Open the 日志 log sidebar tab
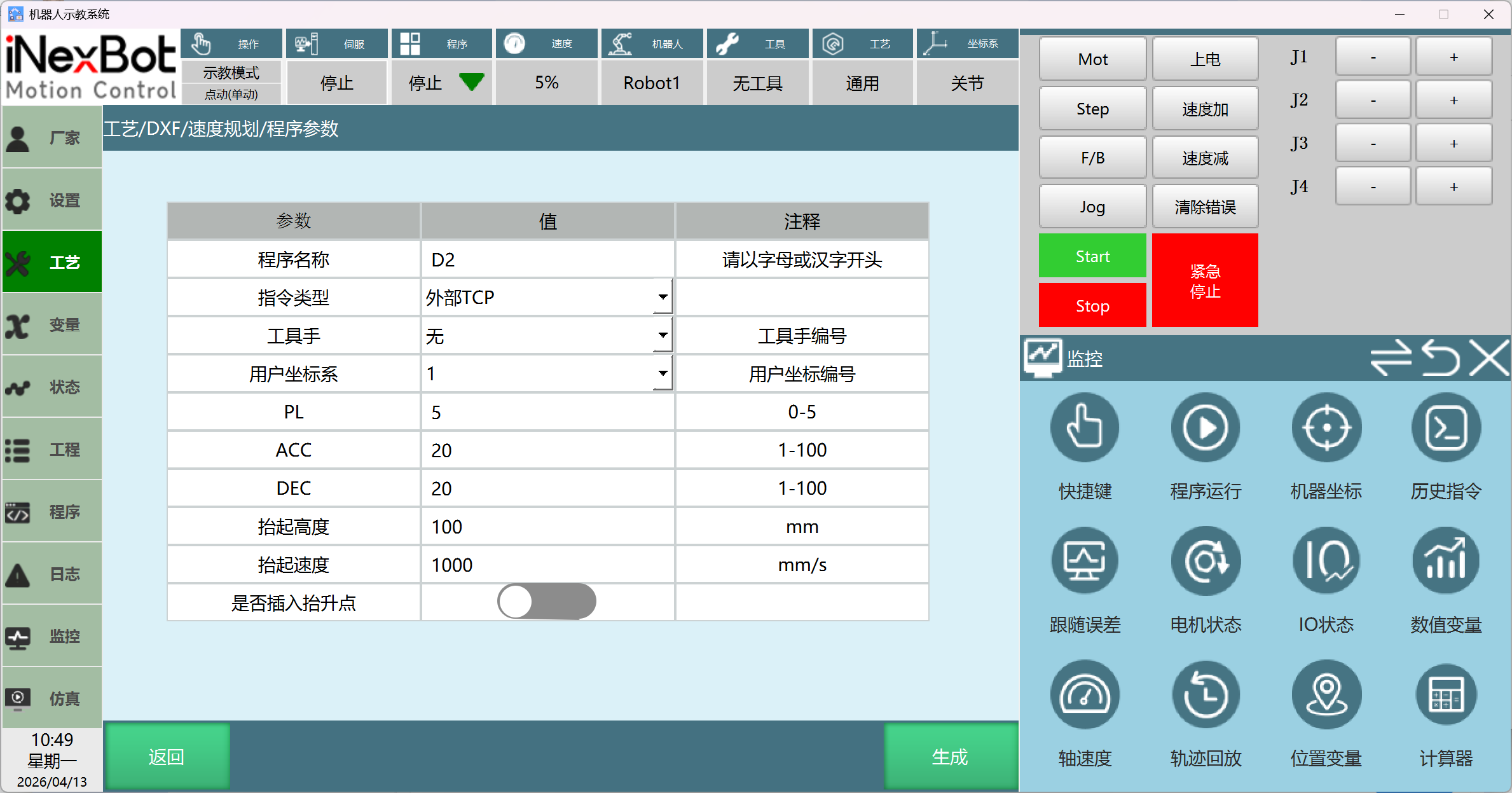 point(52,574)
